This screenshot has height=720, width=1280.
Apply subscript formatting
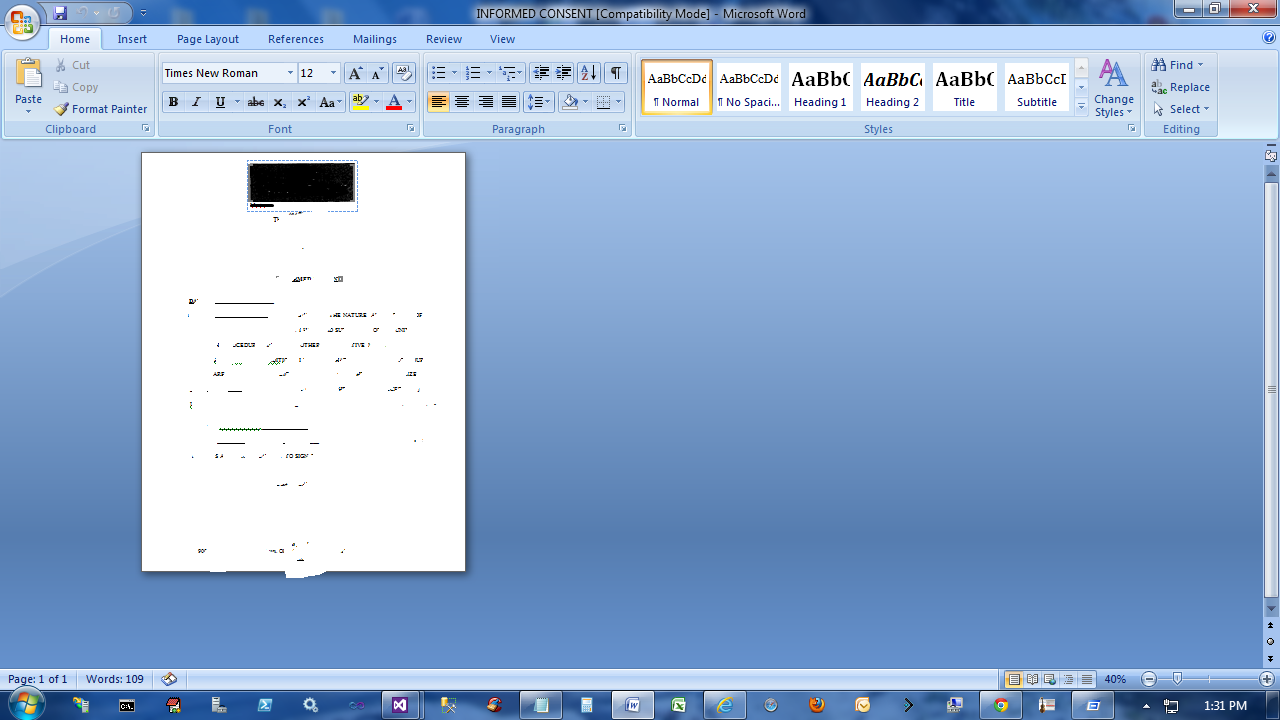click(280, 102)
